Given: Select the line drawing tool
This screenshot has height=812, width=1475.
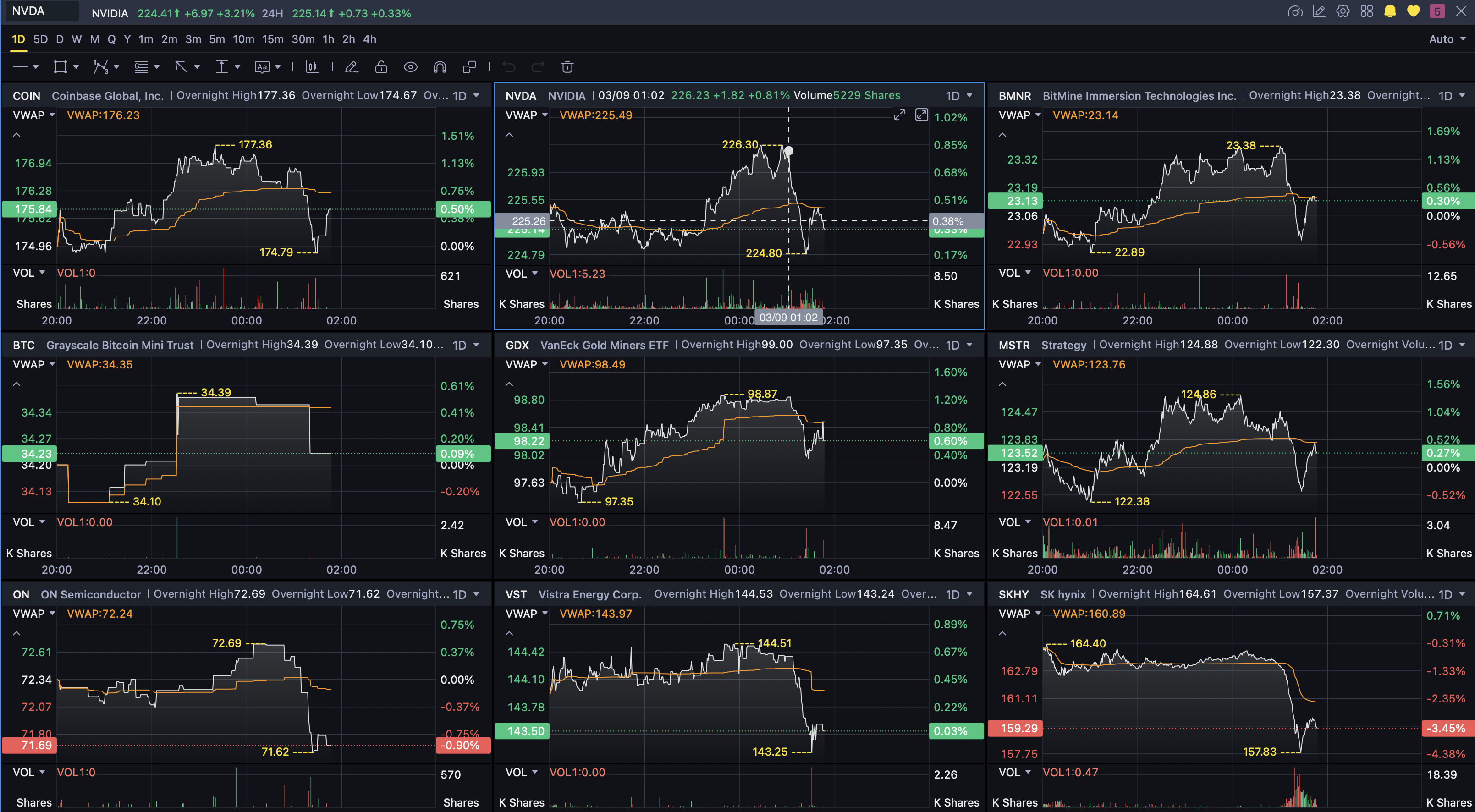Looking at the screenshot, I should point(20,67).
